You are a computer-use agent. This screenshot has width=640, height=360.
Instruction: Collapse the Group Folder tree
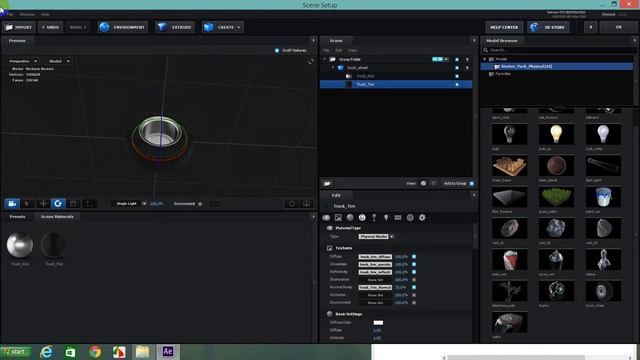coord(325,60)
